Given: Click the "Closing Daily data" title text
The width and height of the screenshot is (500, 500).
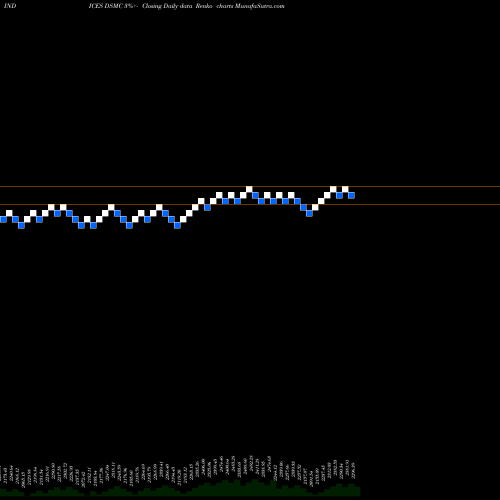Looking at the screenshot, I should 167,6.
